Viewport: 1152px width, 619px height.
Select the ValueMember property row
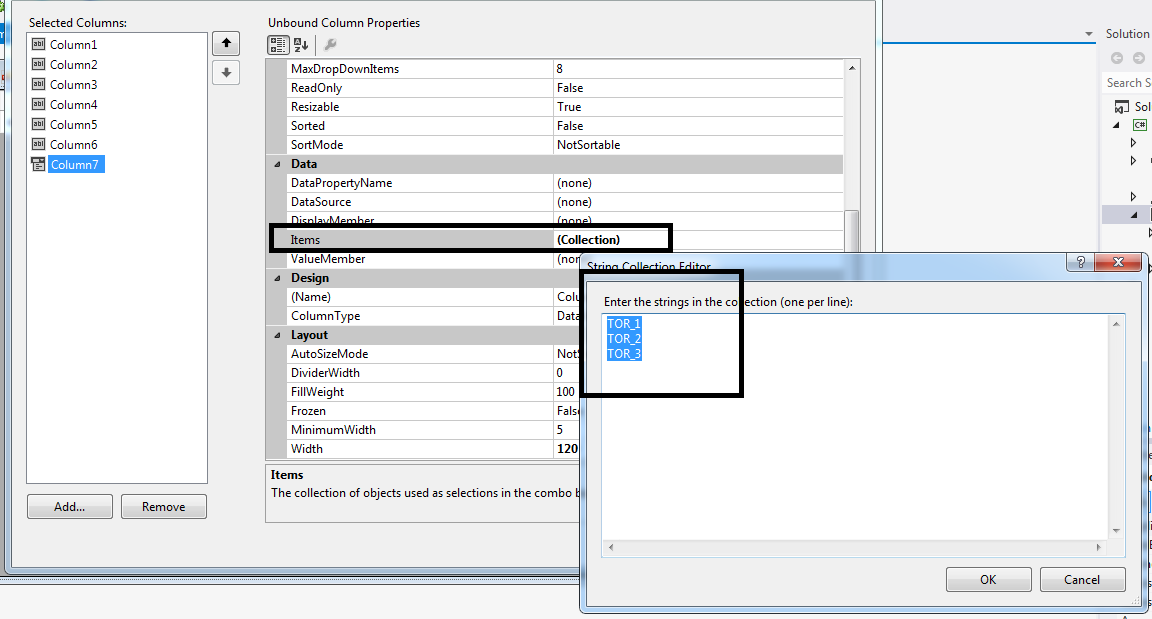tap(433, 258)
